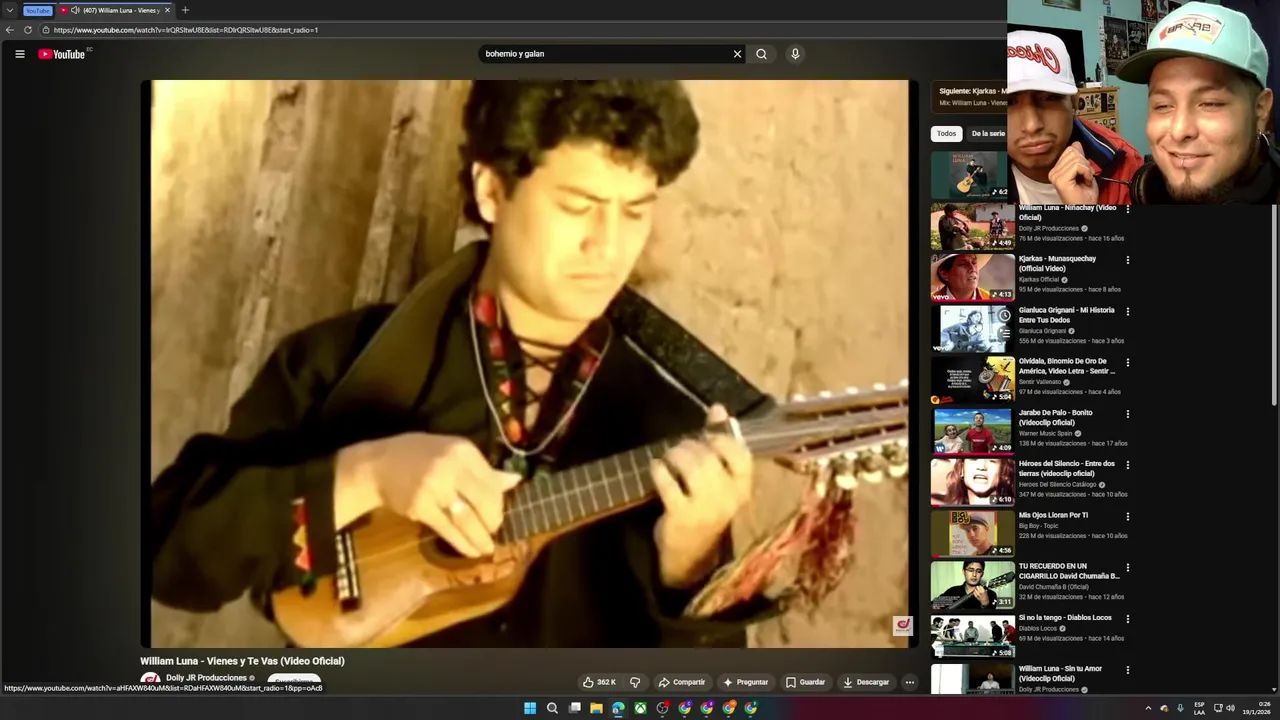The height and width of the screenshot is (720, 1280).
Task: Open Windows taskbar search
Action: point(552,708)
